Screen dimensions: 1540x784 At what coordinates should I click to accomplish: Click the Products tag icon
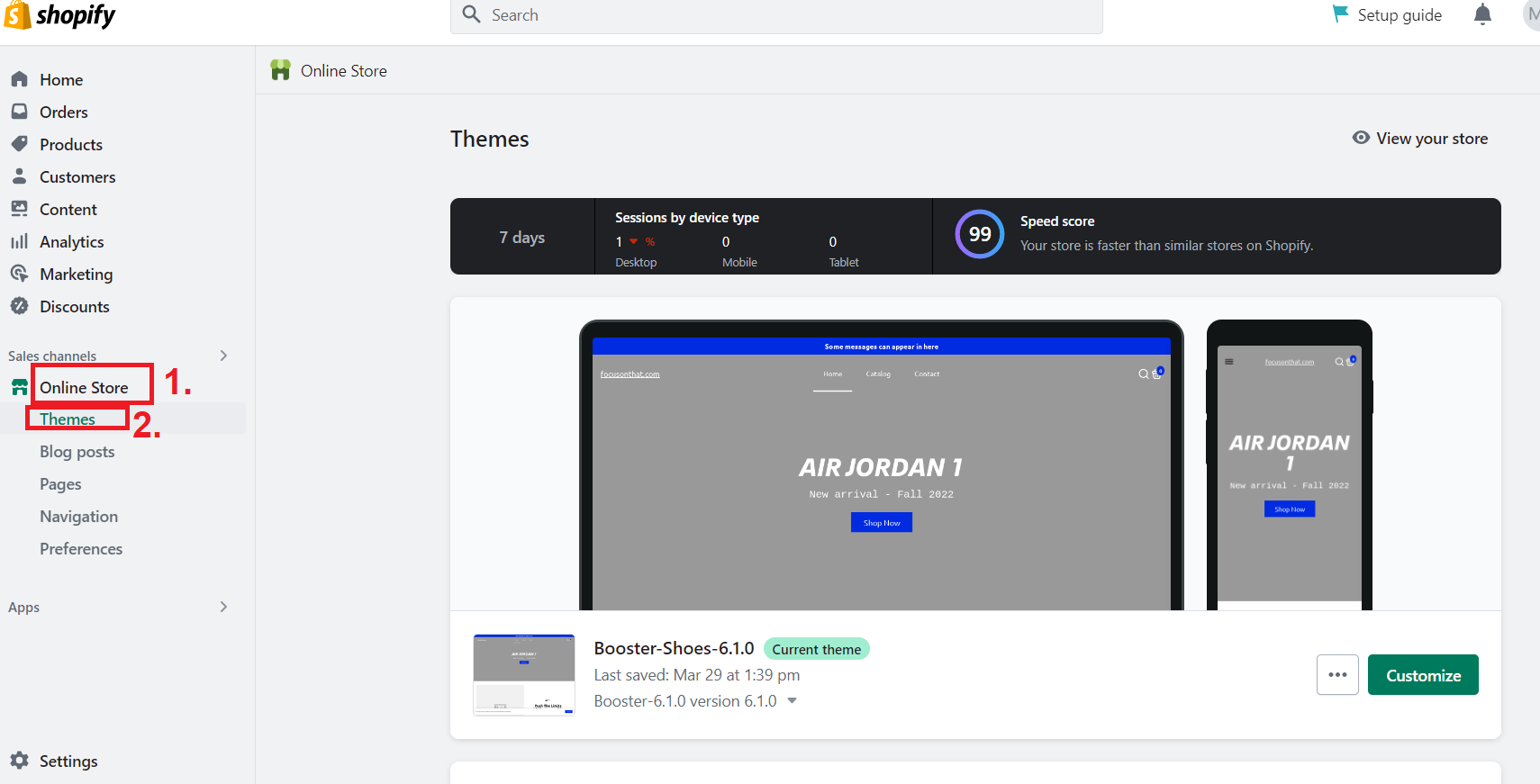point(19,144)
